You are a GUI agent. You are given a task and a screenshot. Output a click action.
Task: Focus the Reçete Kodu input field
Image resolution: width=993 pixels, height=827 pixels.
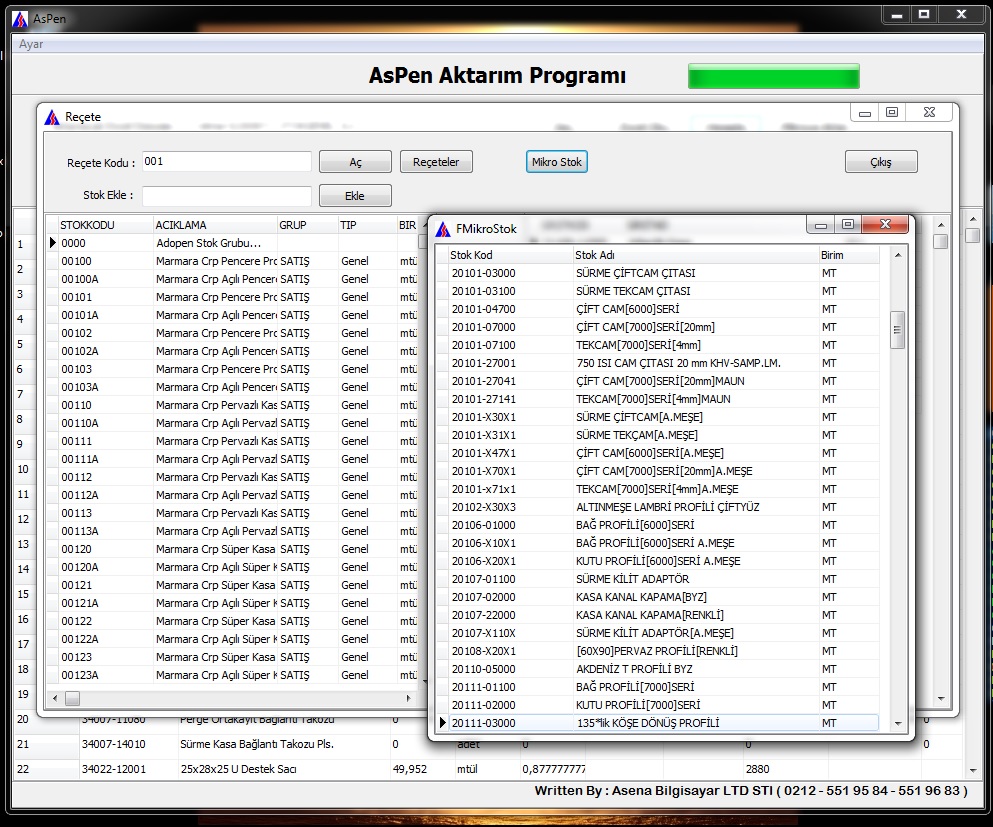tap(227, 161)
